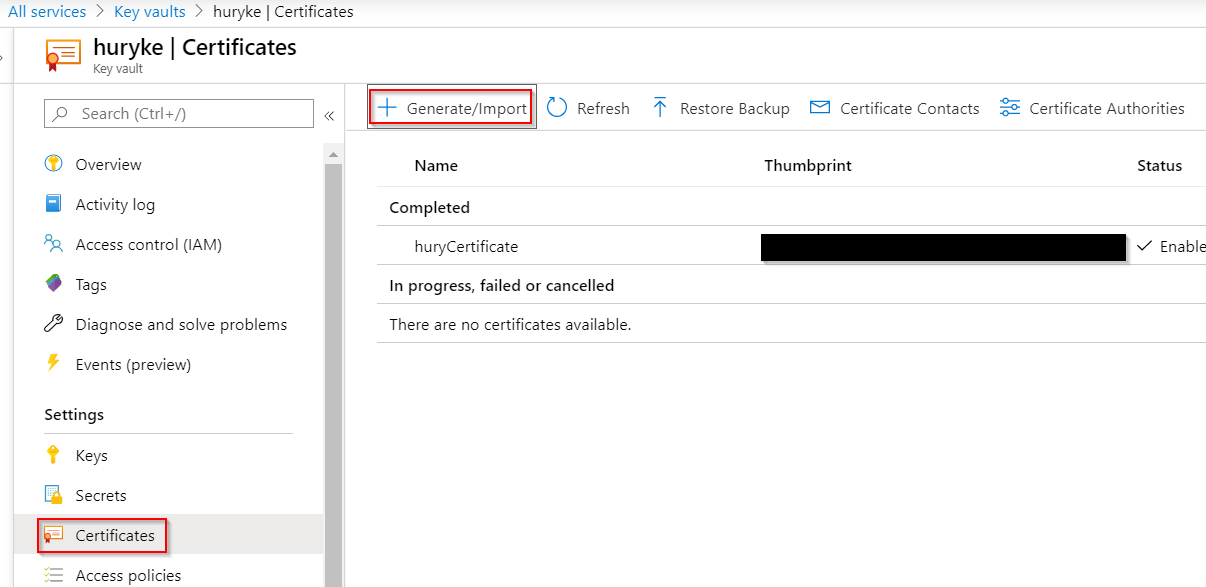Click the Certificates sidebar icon
Screen dimensions: 1206x587
pos(54,535)
